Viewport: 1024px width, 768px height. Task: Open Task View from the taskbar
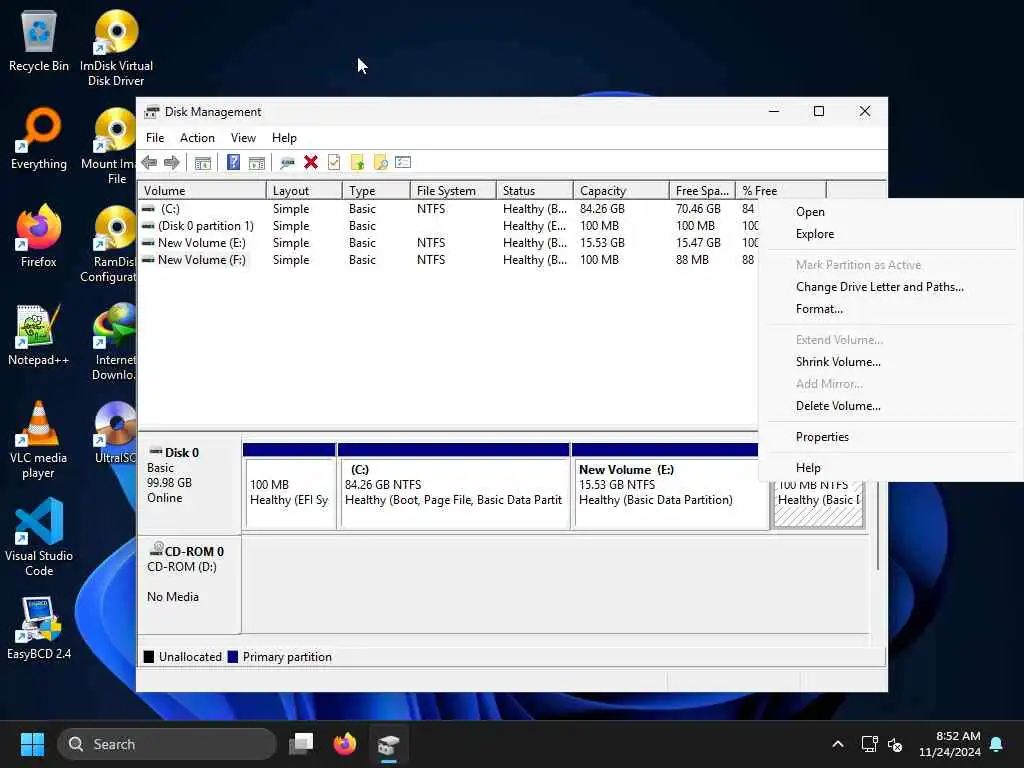pos(301,744)
